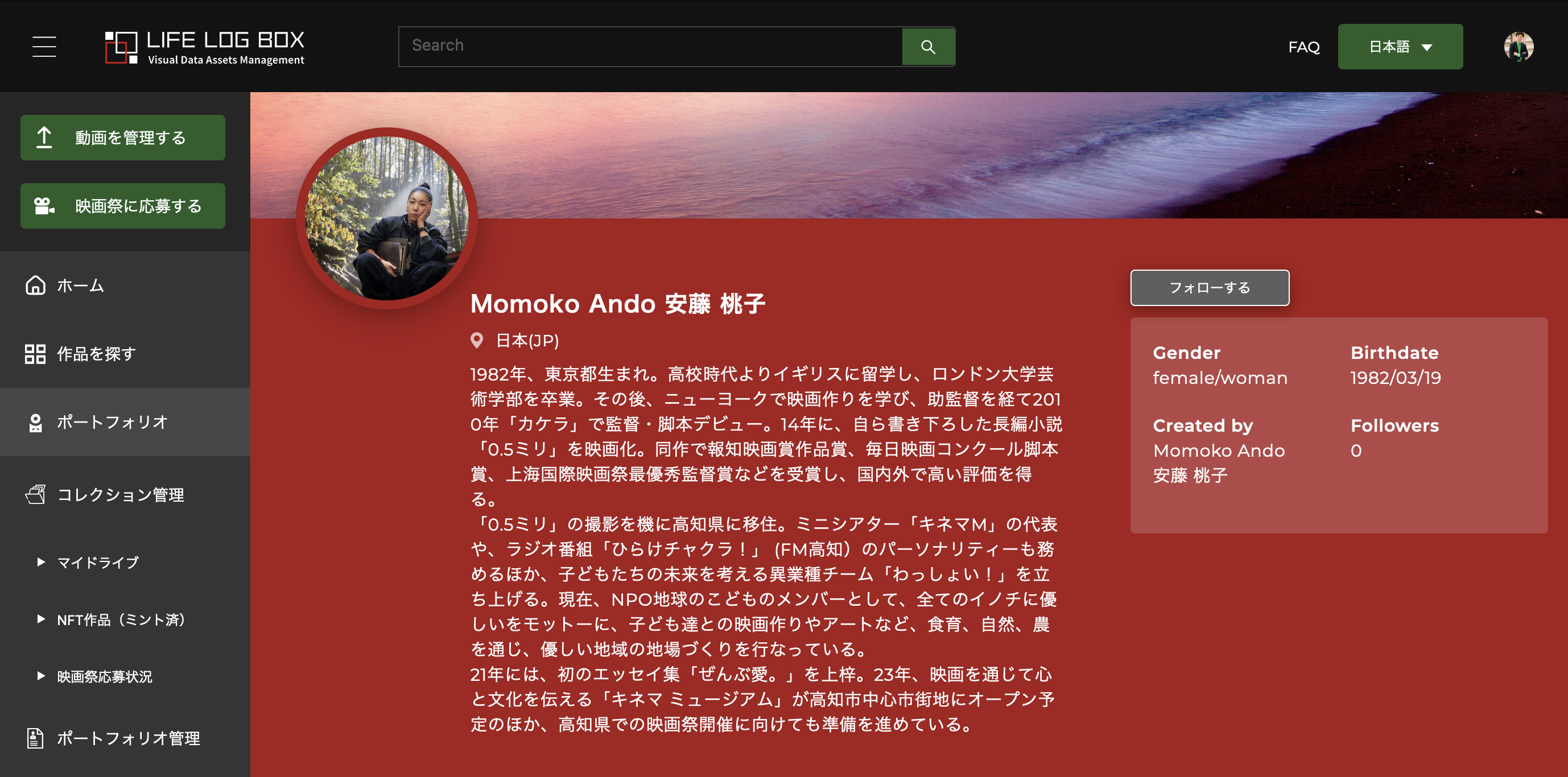The height and width of the screenshot is (777, 1568).
Task: Click the dropdown caret beside 日本語
Action: 1427,47
